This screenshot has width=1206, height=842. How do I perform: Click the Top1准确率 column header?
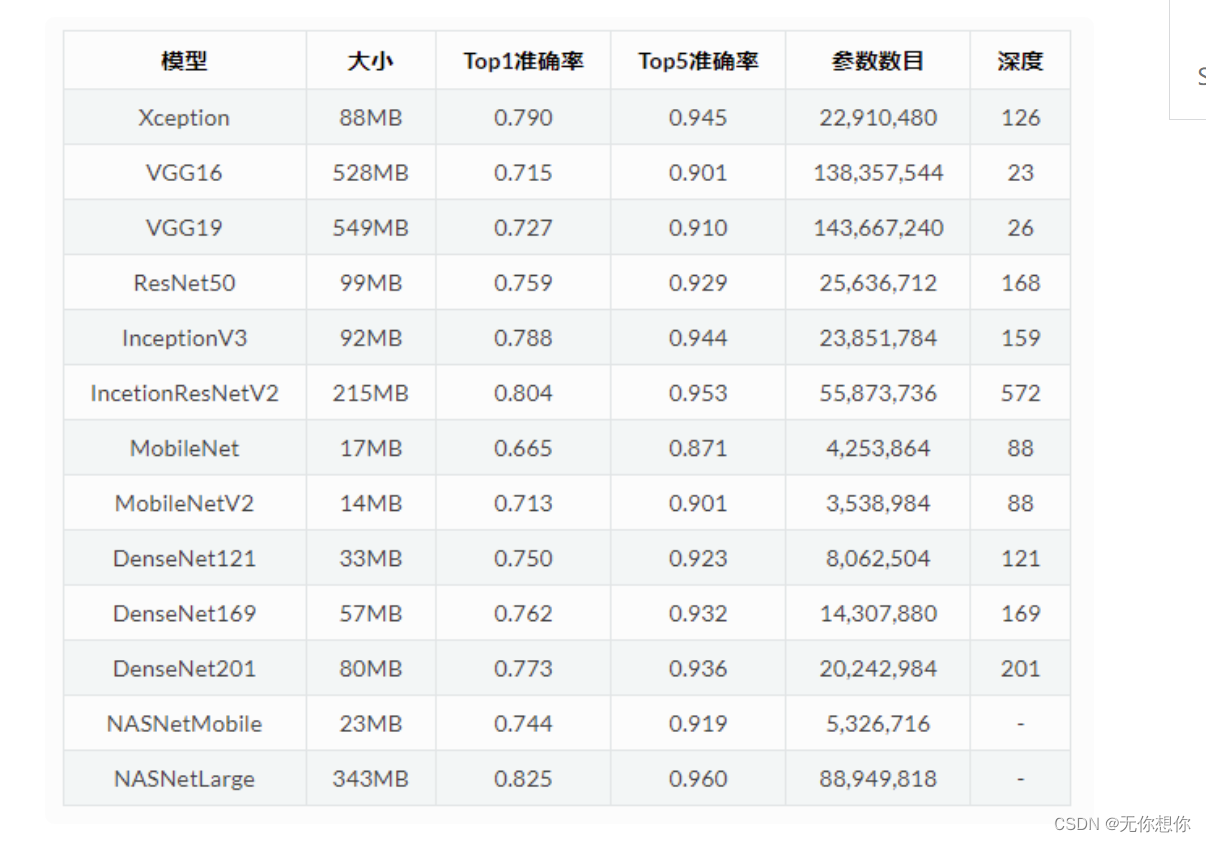point(523,61)
